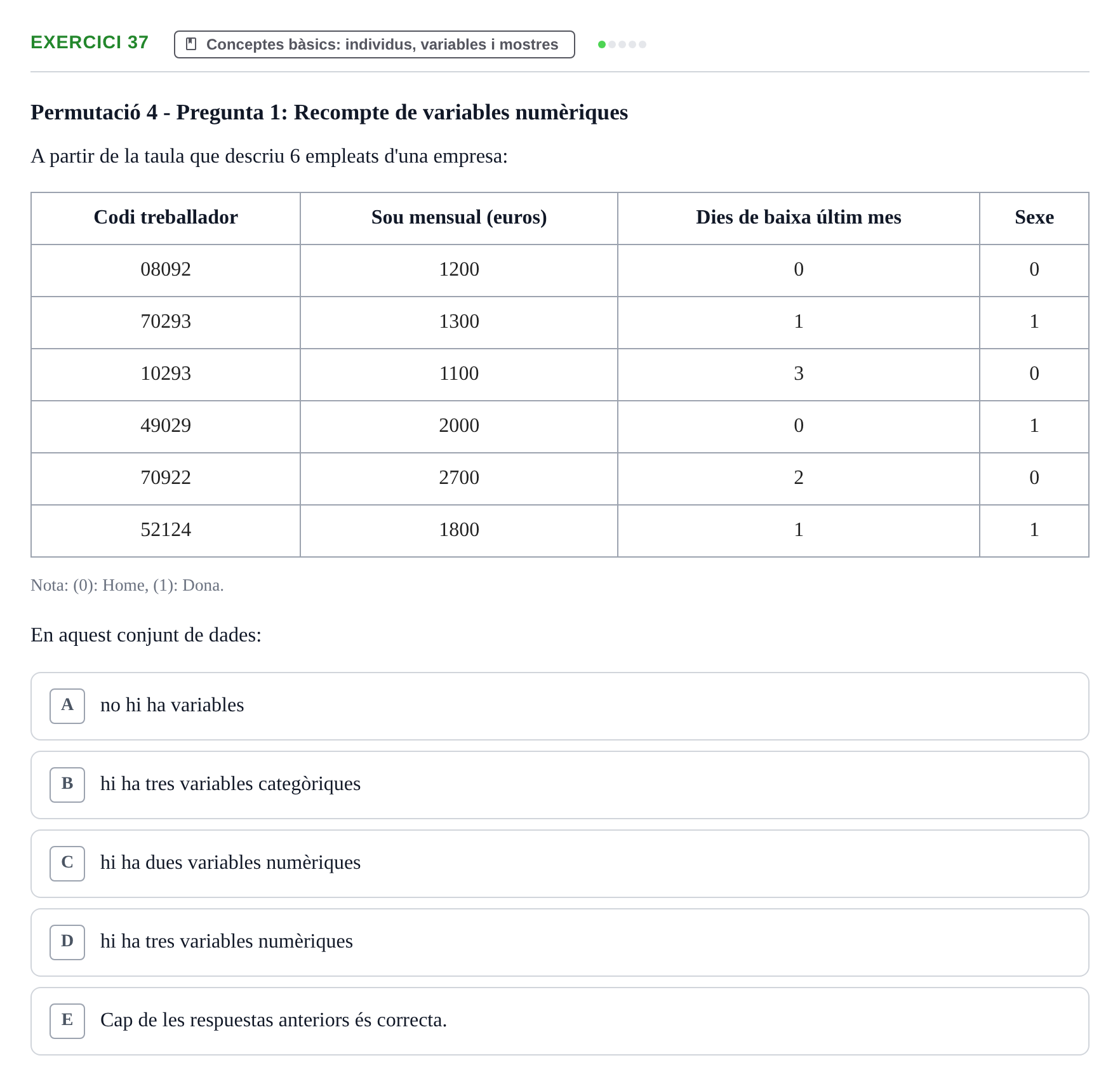Choose option D tres variables numèriques

tap(560, 942)
